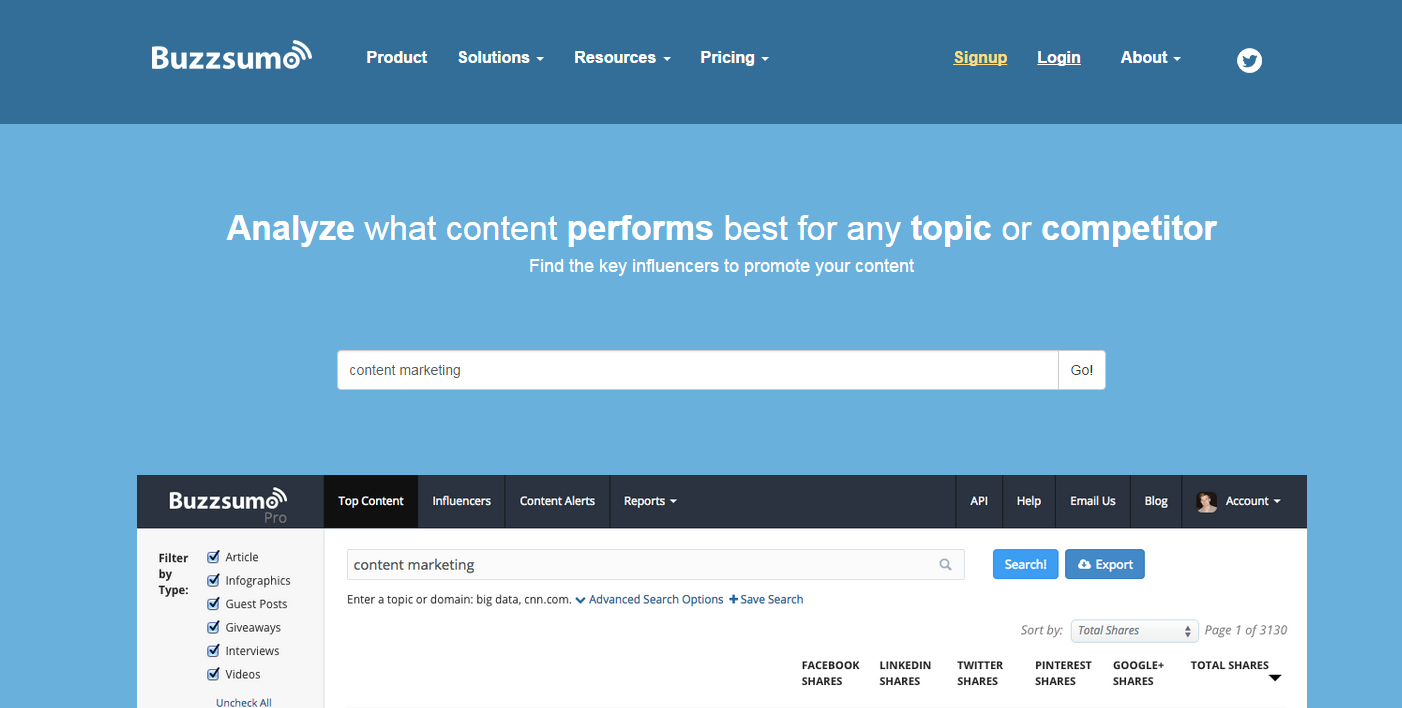Image resolution: width=1402 pixels, height=708 pixels.
Task: Click the Save Search link
Action: tap(766, 599)
